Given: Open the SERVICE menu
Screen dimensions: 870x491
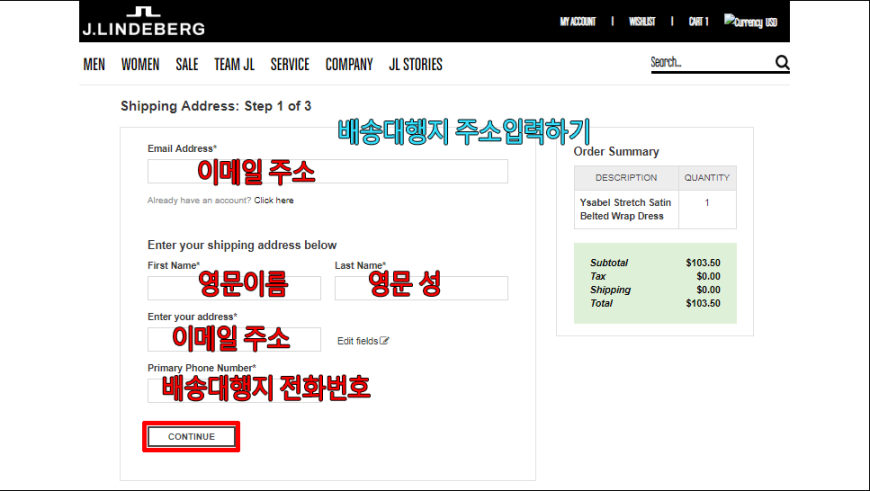Looking at the screenshot, I should click(290, 64).
